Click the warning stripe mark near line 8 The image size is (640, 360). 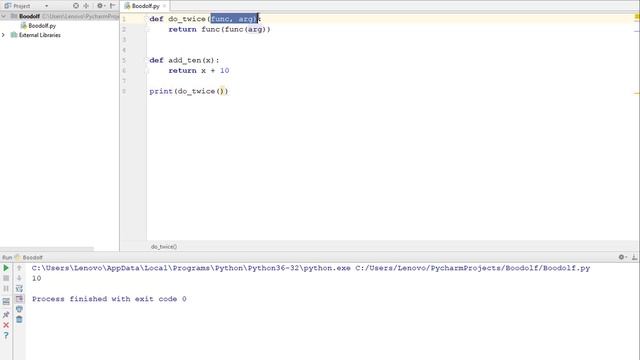637,93
